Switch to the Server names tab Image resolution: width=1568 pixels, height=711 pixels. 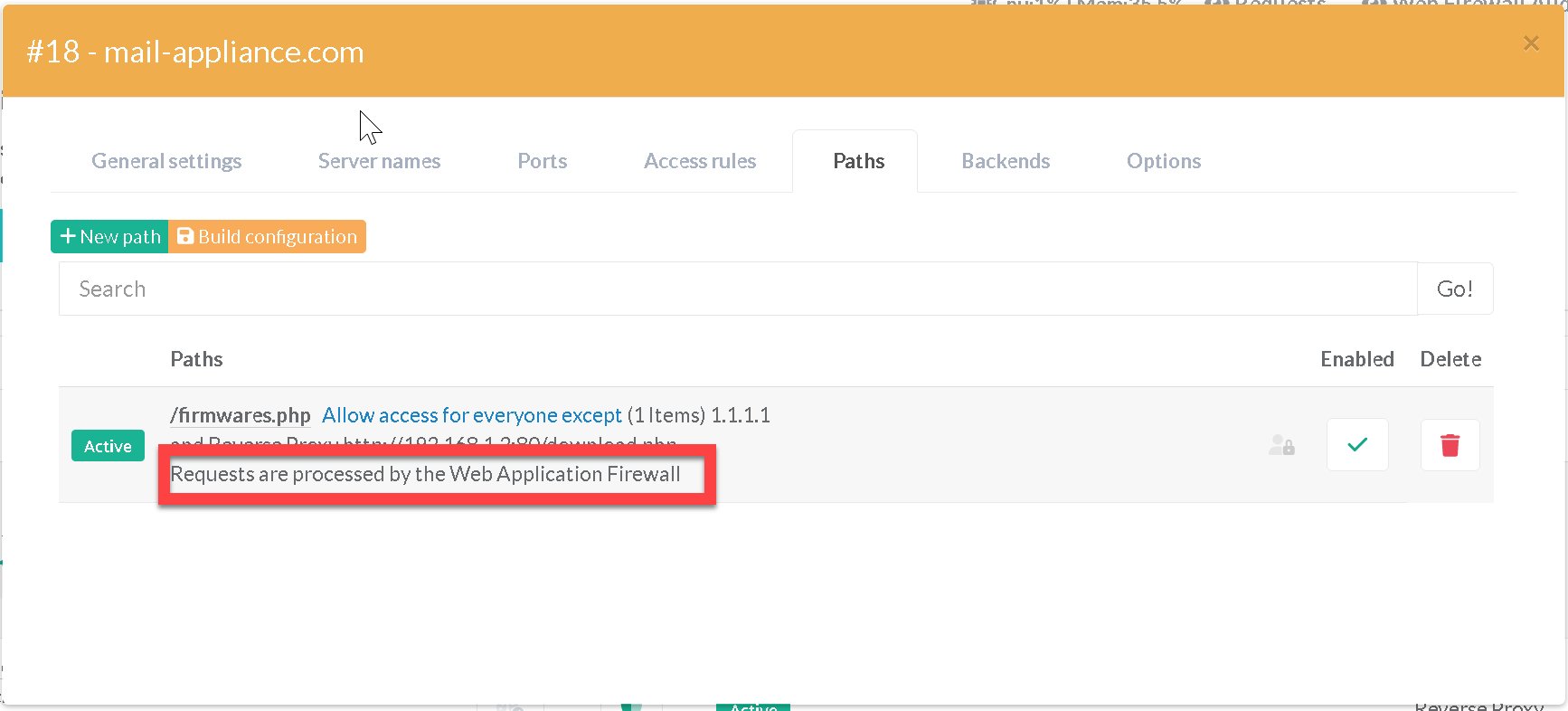tap(379, 161)
